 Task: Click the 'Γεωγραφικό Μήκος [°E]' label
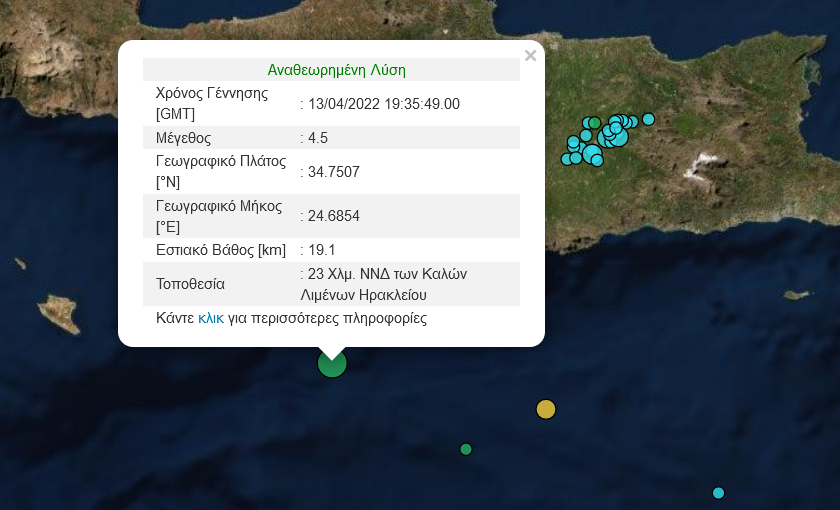pos(219,216)
